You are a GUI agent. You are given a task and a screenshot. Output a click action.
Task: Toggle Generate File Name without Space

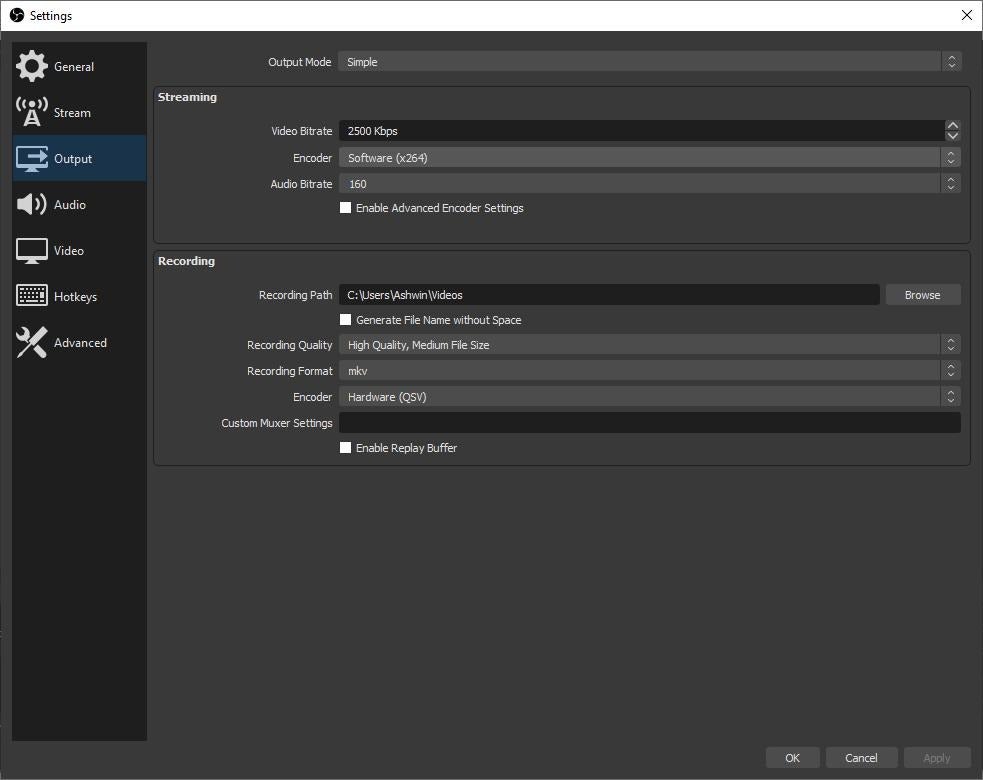pos(346,320)
